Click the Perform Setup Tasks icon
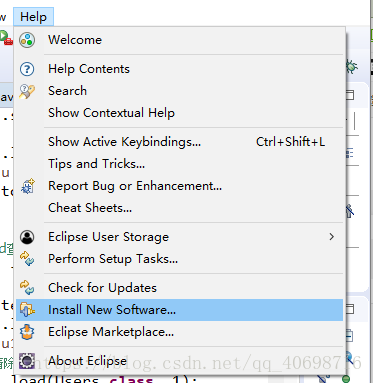 click(27, 259)
